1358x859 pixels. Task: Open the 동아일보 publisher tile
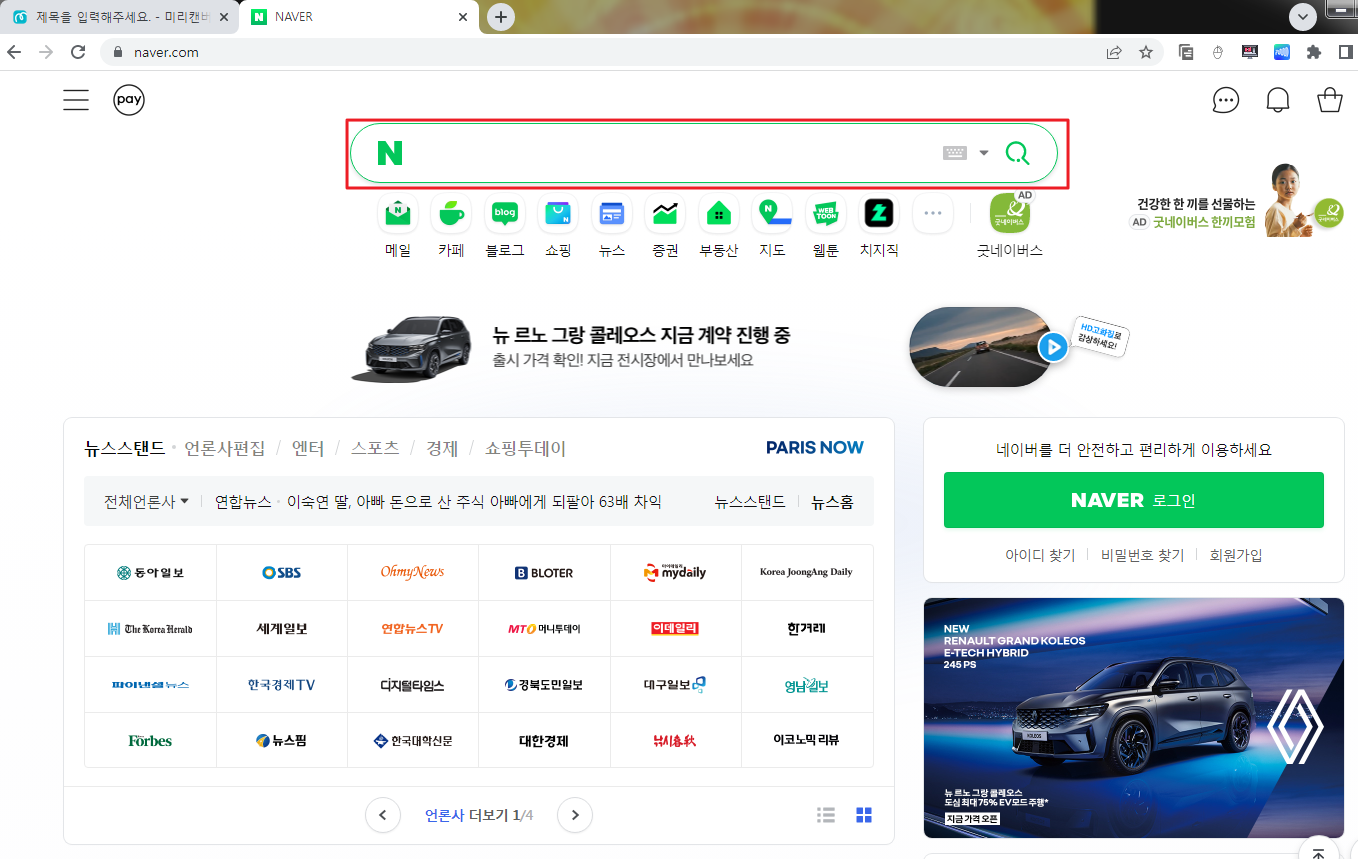[x=150, y=573]
